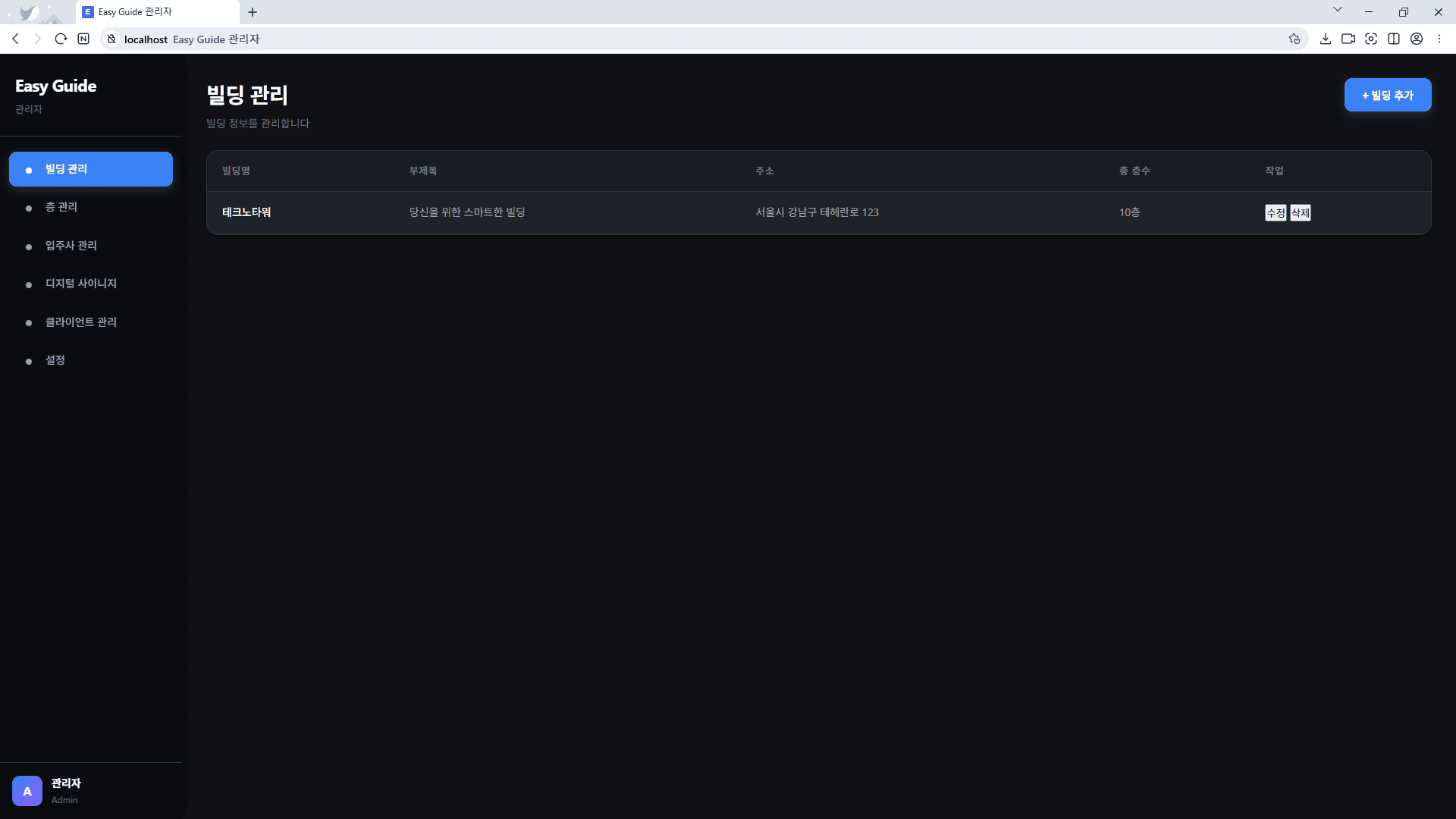Select 층 관리 in the sidebar

coord(61,207)
